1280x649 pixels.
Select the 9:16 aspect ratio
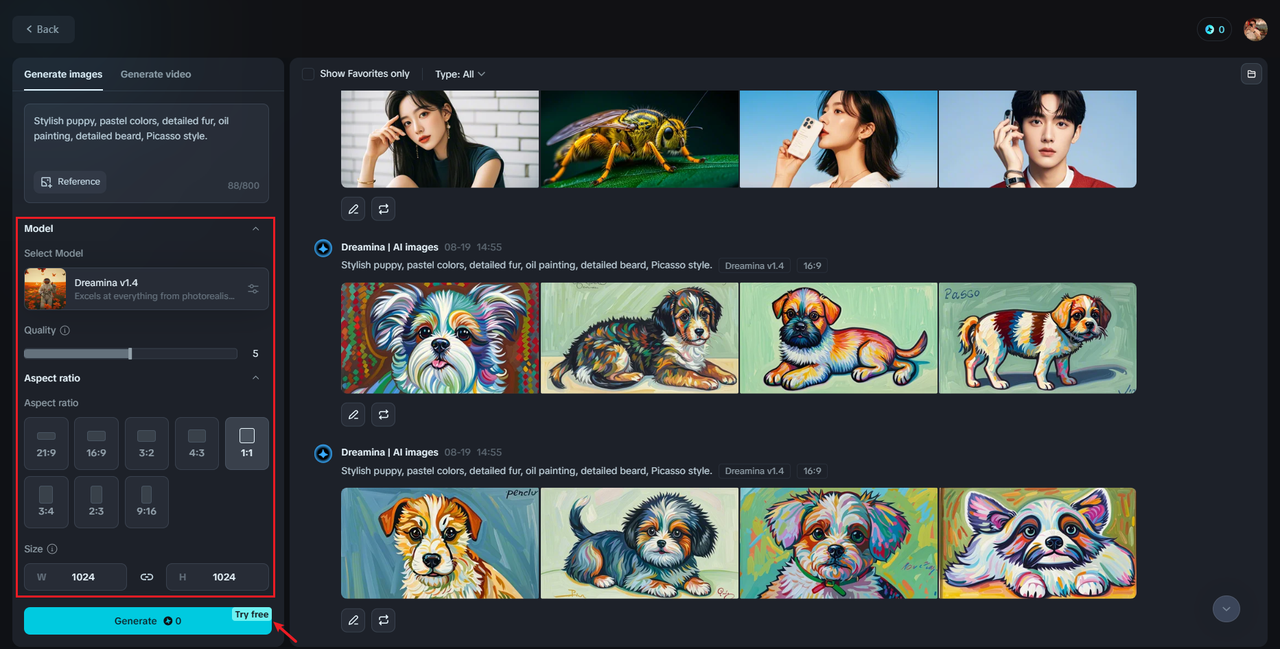146,502
